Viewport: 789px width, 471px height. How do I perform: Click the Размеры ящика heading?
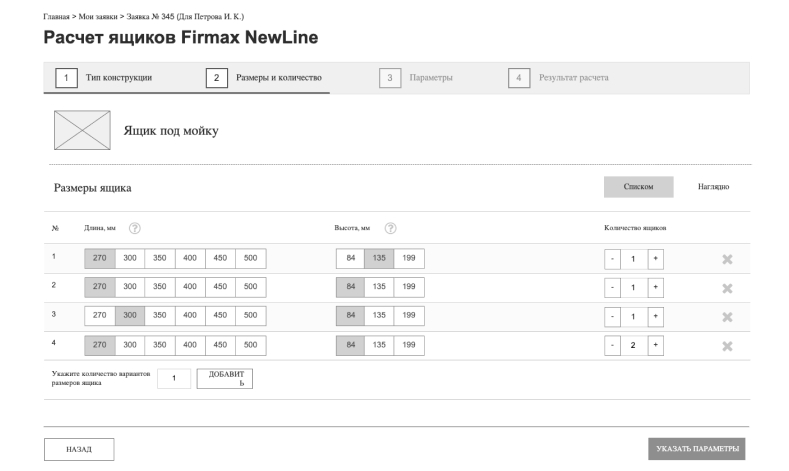click(93, 188)
